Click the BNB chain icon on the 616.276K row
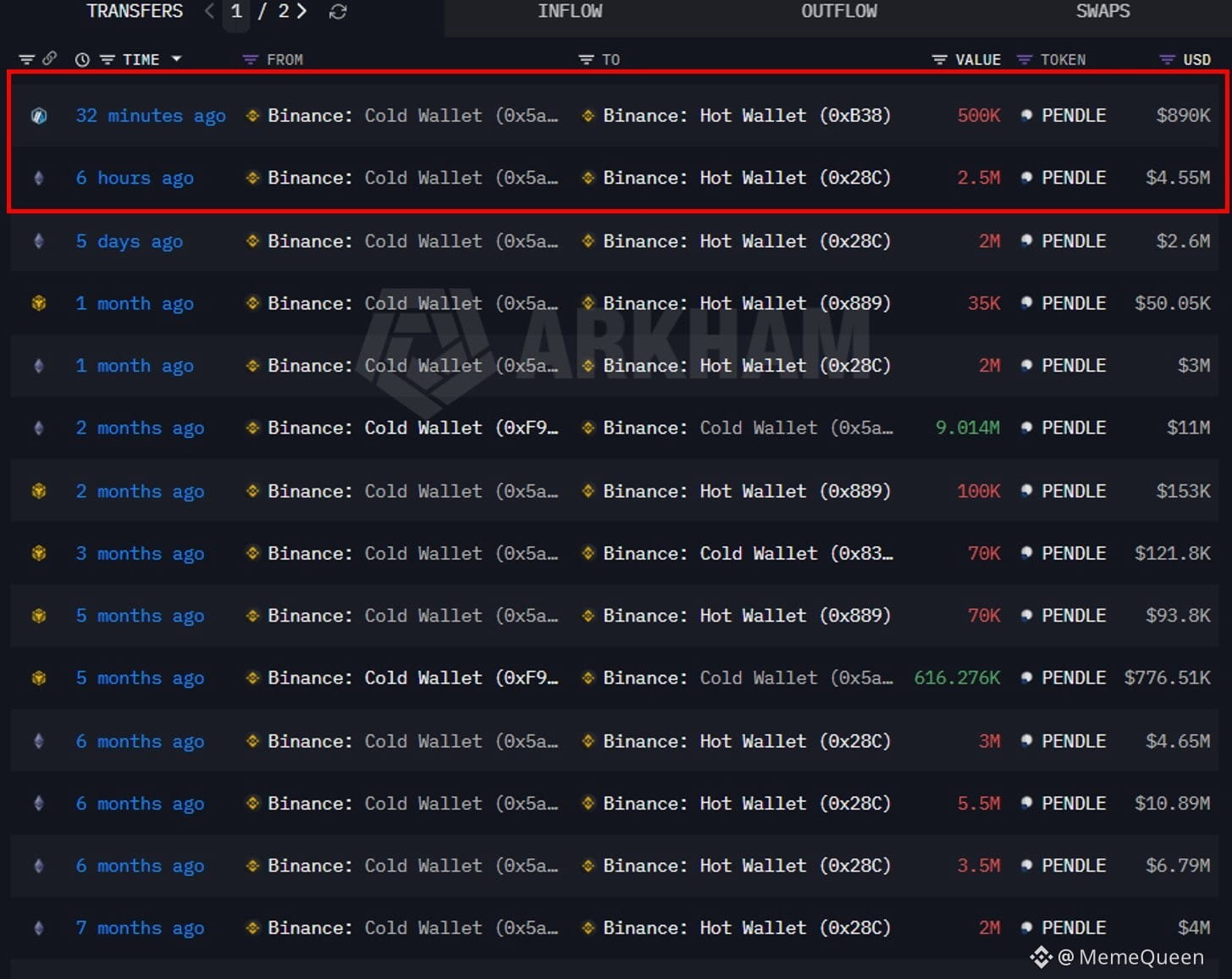1232x979 pixels. tap(39, 678)
